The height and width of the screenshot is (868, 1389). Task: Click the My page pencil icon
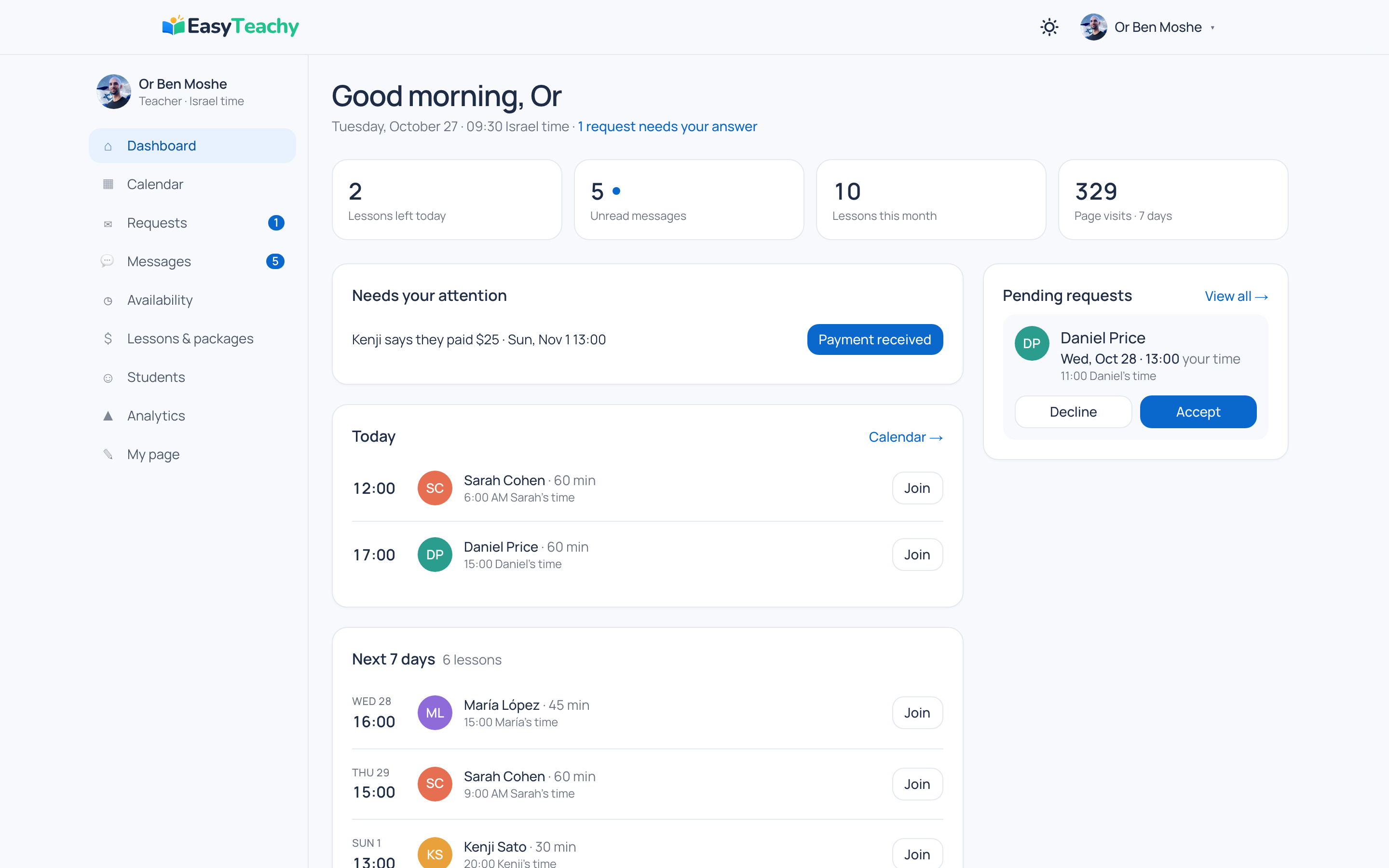(108, 454)
